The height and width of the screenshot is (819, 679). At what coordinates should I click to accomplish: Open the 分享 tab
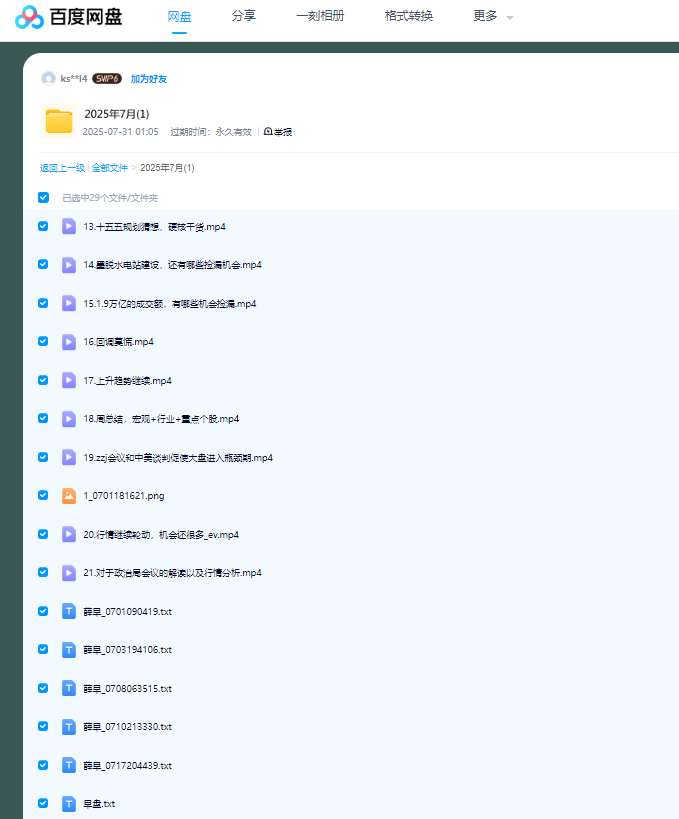point(243,16)
